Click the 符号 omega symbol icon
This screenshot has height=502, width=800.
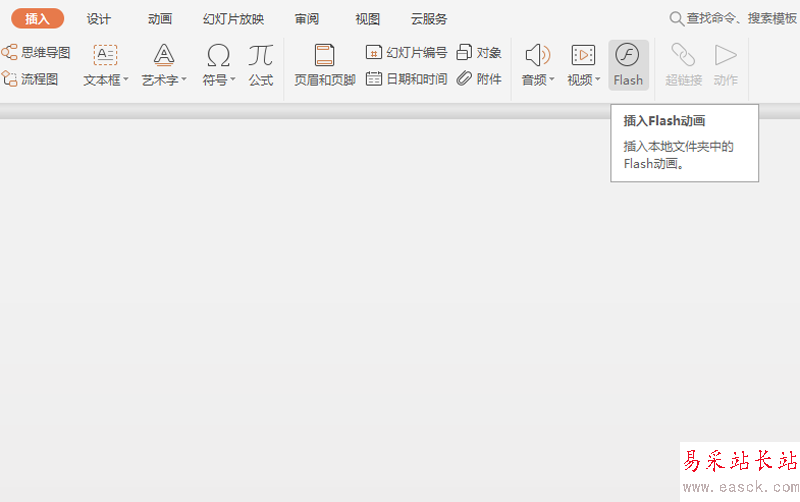[x=218, y=55]
